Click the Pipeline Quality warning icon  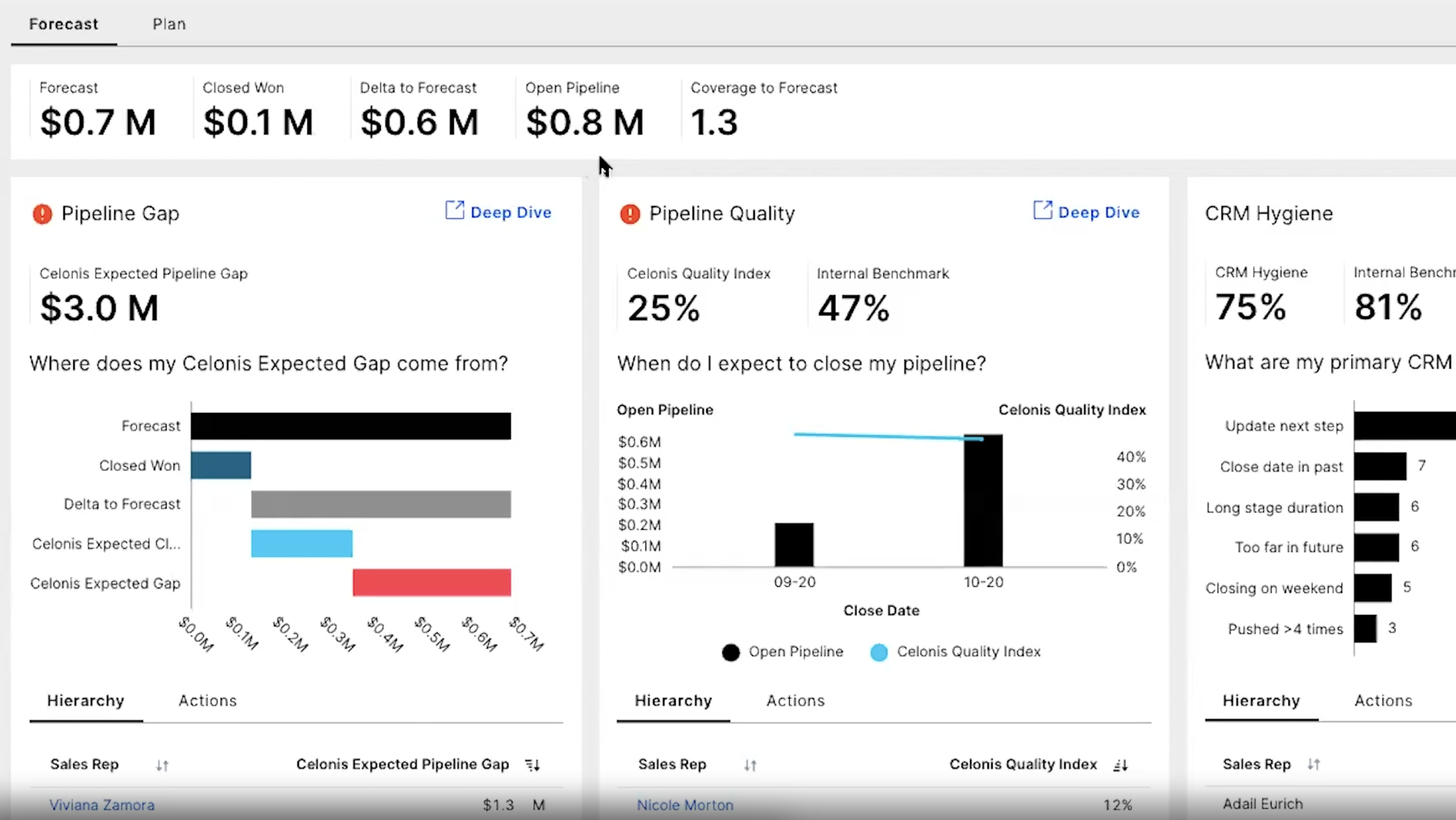[x=629, y=214]
